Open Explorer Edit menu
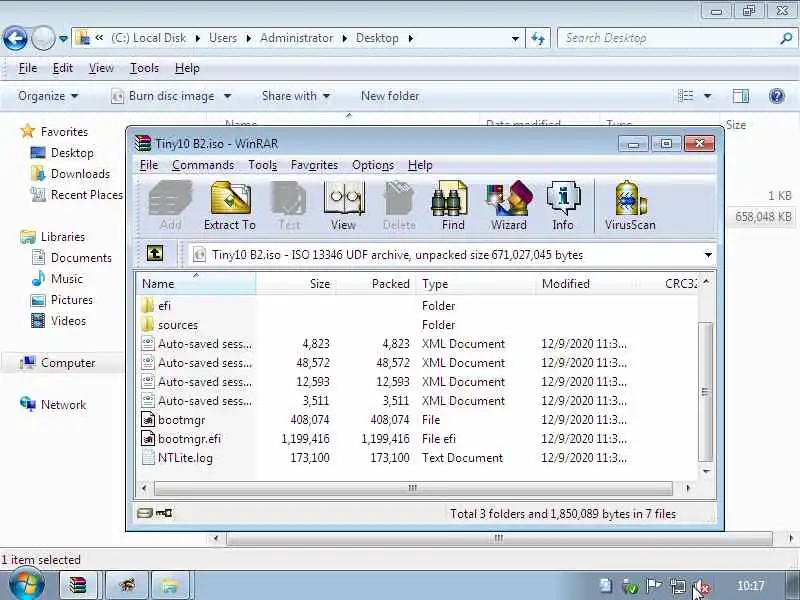The image size is (800, 600). [63, 68]
